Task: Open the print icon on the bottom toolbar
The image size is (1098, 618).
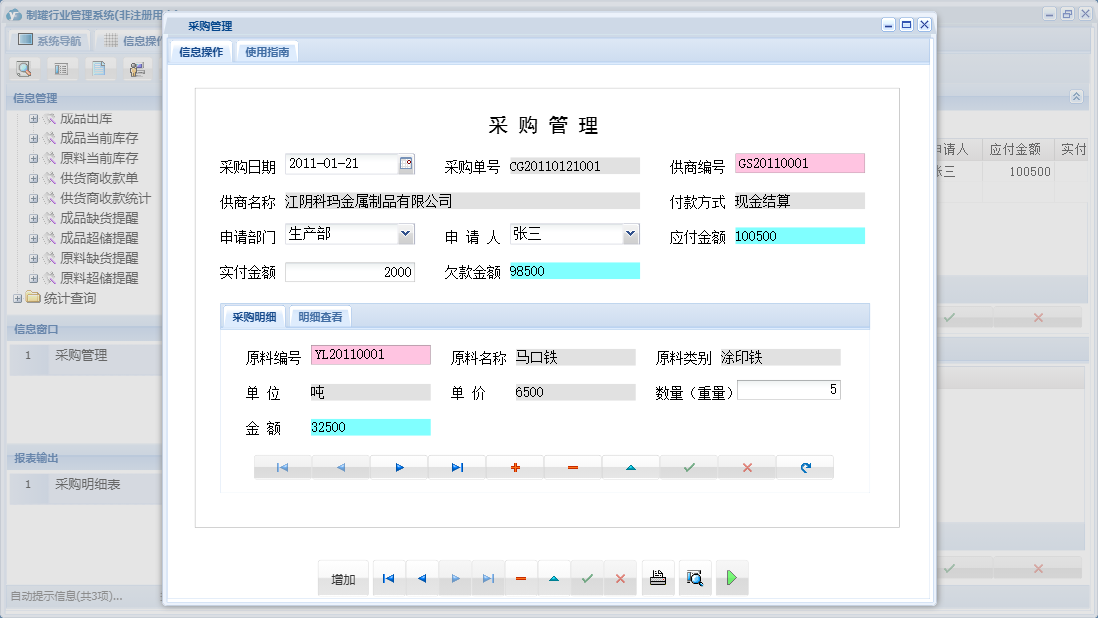Action: coord(657,577)
